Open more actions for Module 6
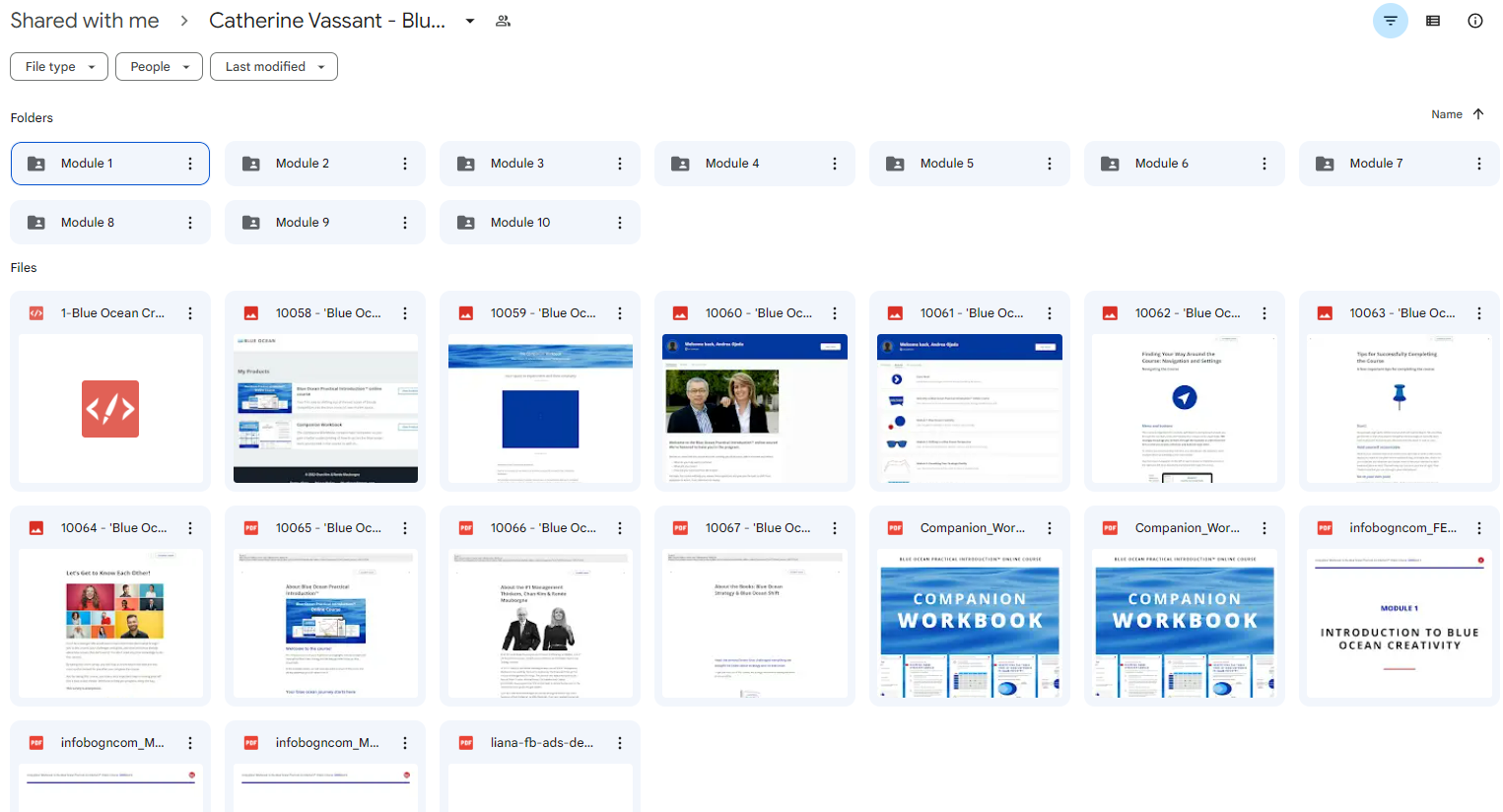The image size is (1503, 812). (x=1264, y=164)
